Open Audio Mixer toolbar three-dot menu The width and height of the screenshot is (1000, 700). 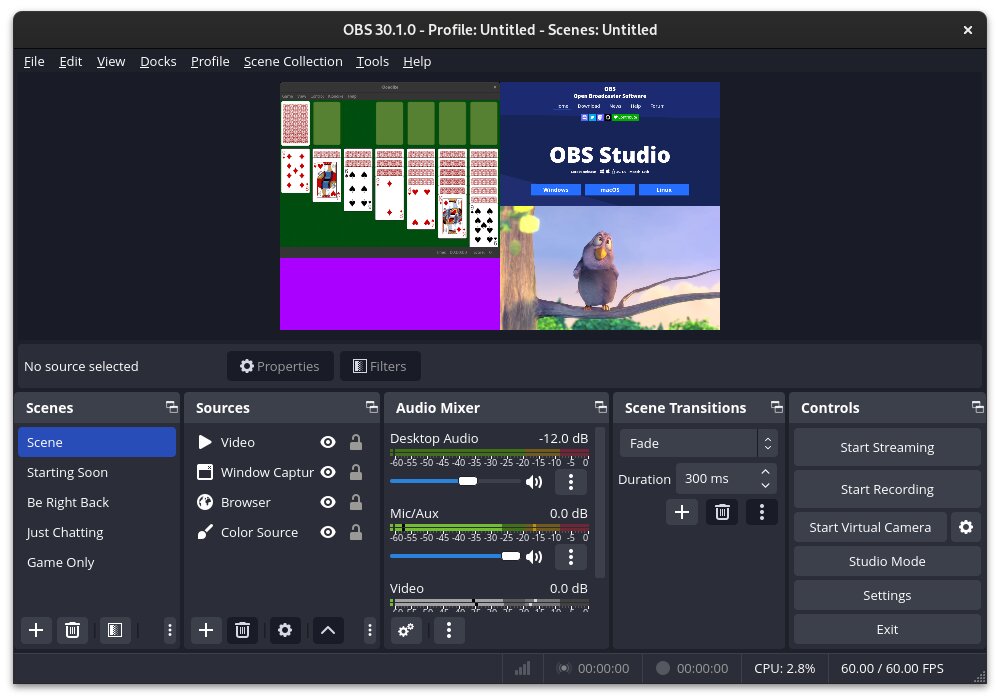(449, 631)
